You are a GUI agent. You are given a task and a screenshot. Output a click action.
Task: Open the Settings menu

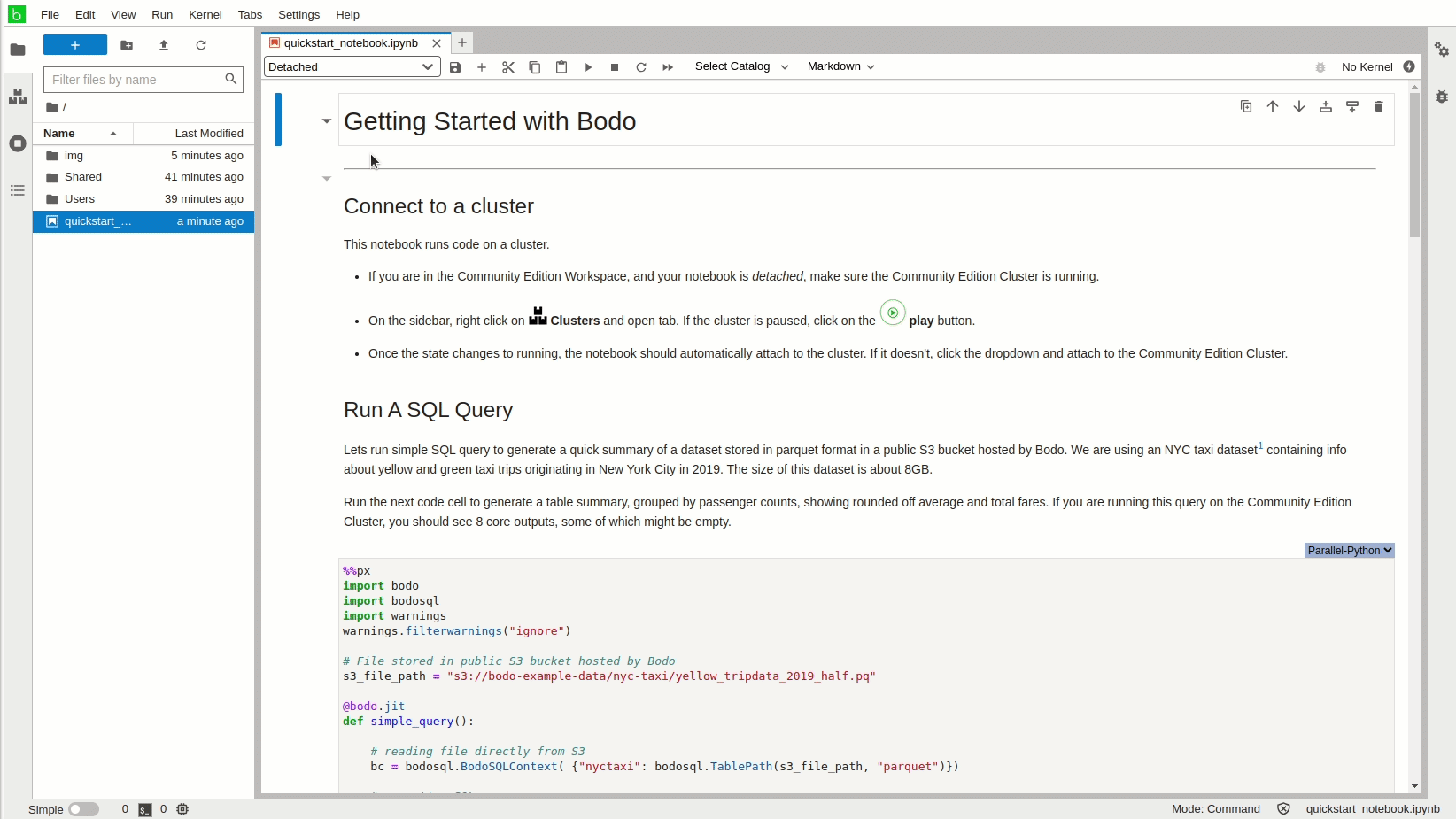point(298,15)
